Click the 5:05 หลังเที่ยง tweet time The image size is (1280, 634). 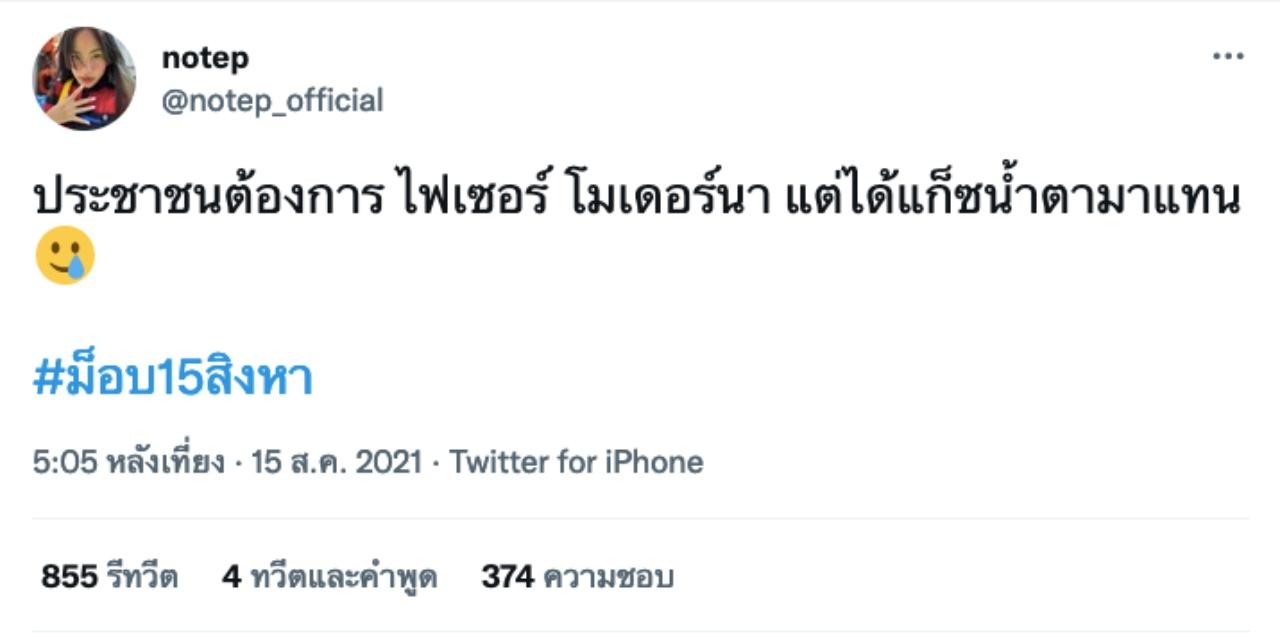click(x=127, y=462)
